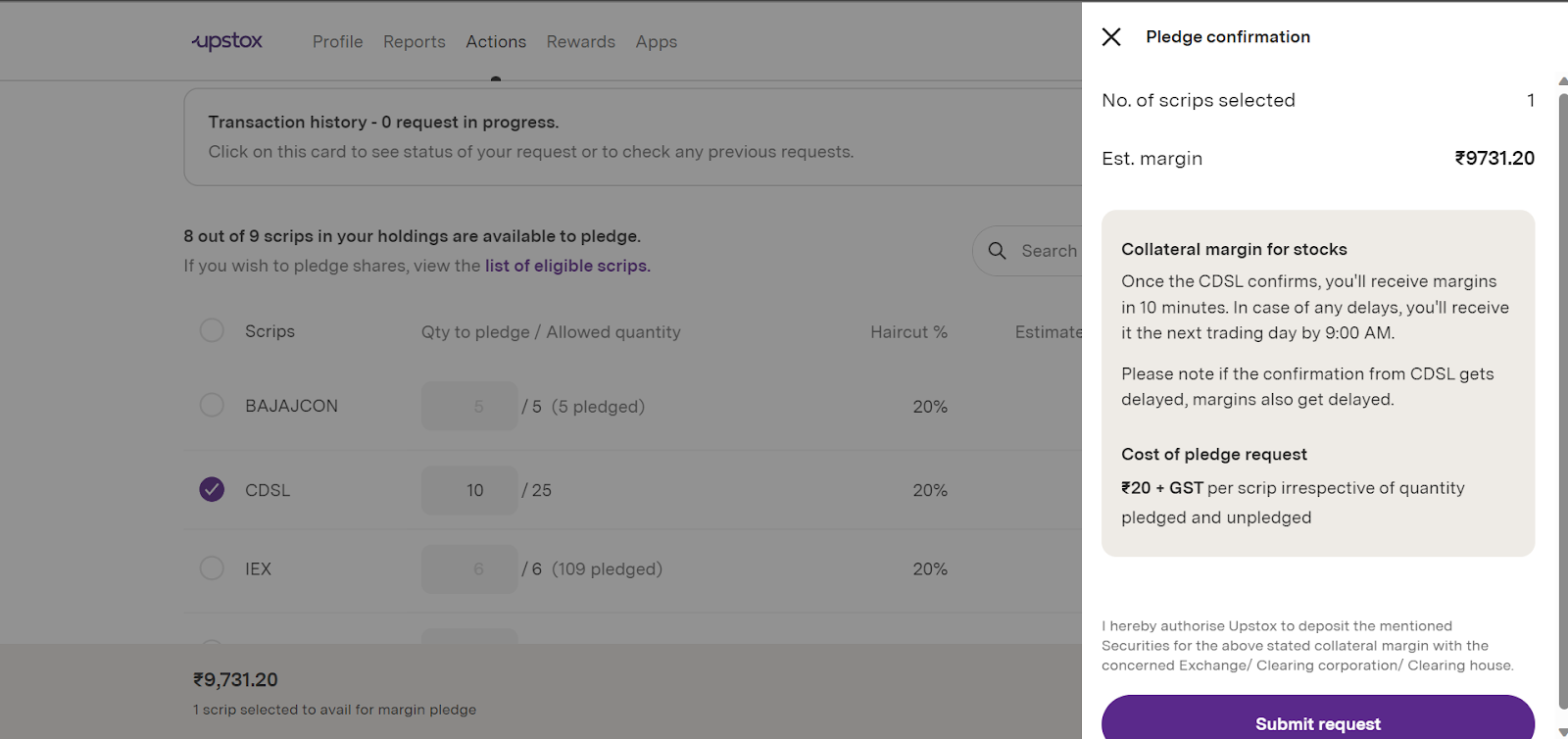The width and height of the screenshot is (1568, 739).
Task: Click 'Cost of pledge request' heading
Action: 1214,454
